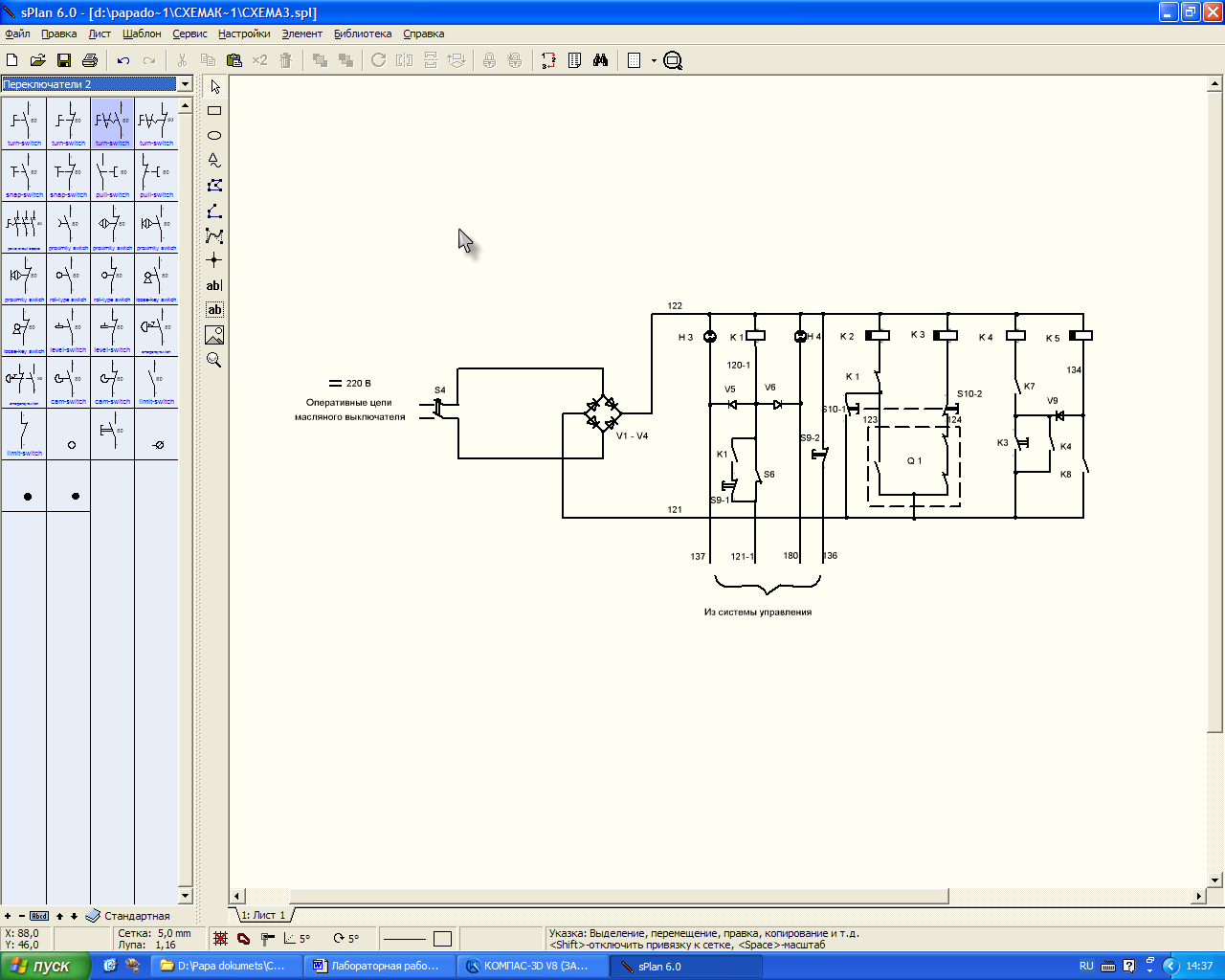
Task: Open the Шаблон menu
Action: (142, 33)
